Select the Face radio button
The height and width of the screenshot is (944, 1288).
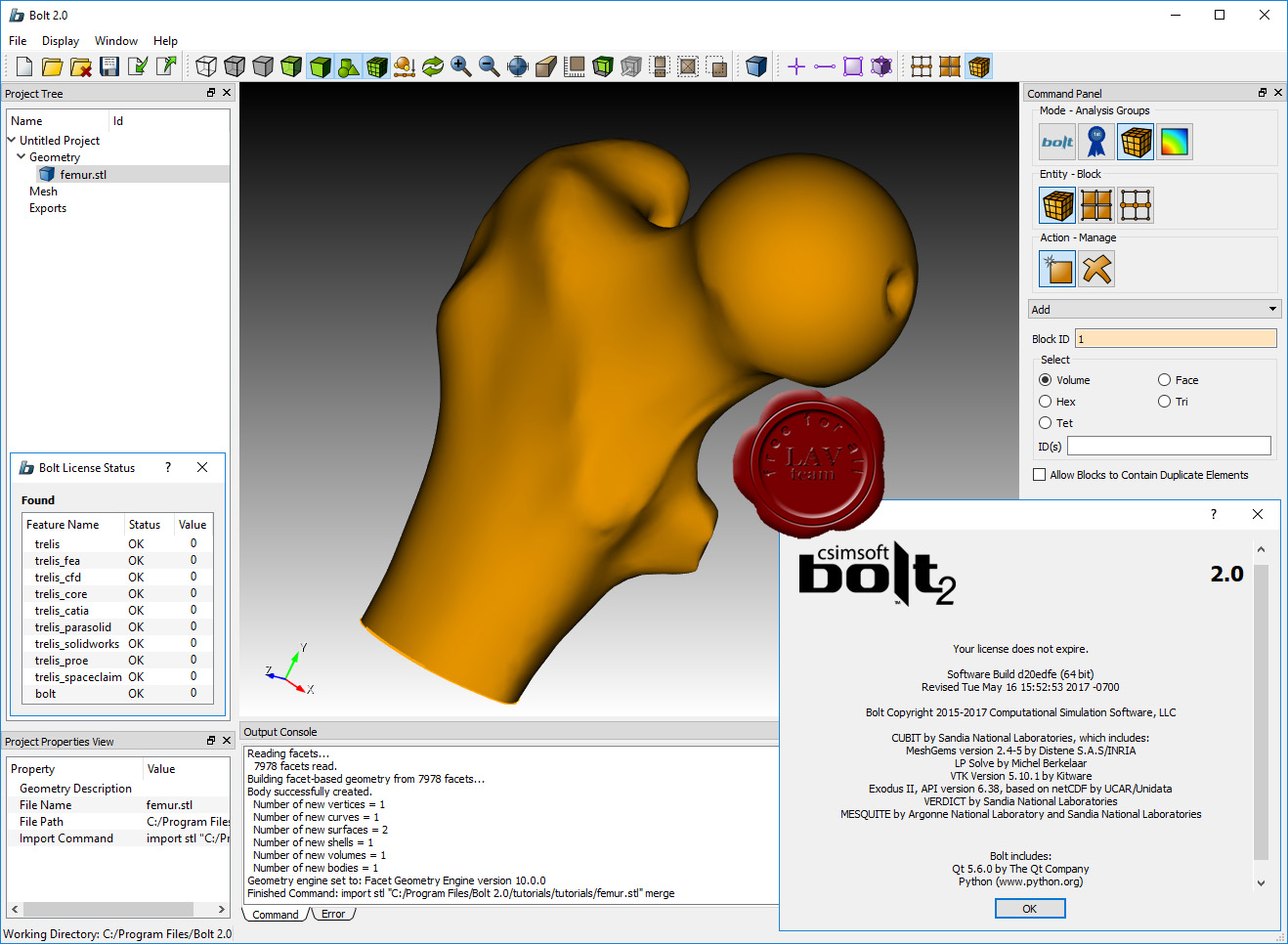[x=1164, y=380]
